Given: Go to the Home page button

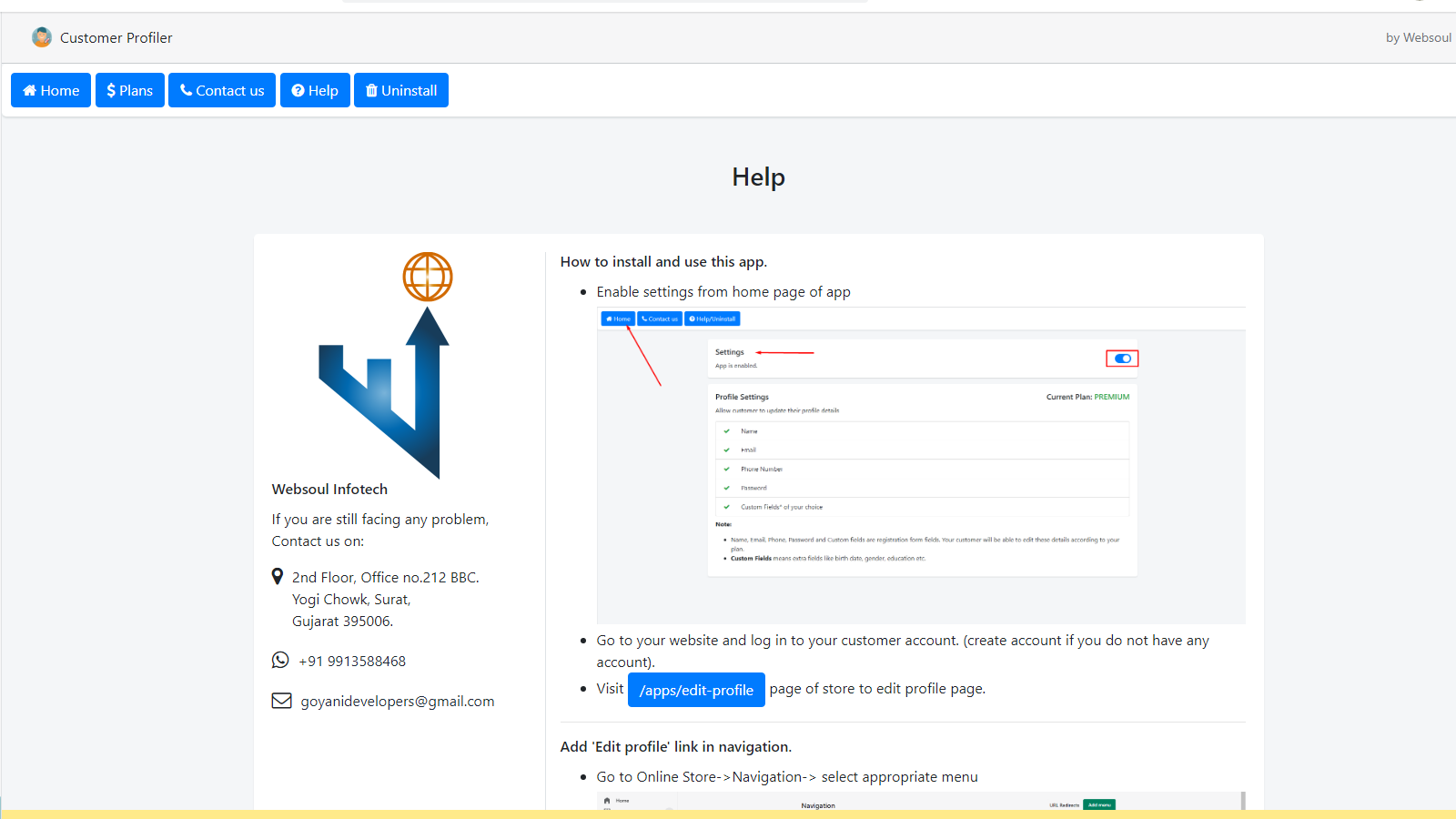Looking at the screenshot, I should pyautogui.click(x=51, y=90).
